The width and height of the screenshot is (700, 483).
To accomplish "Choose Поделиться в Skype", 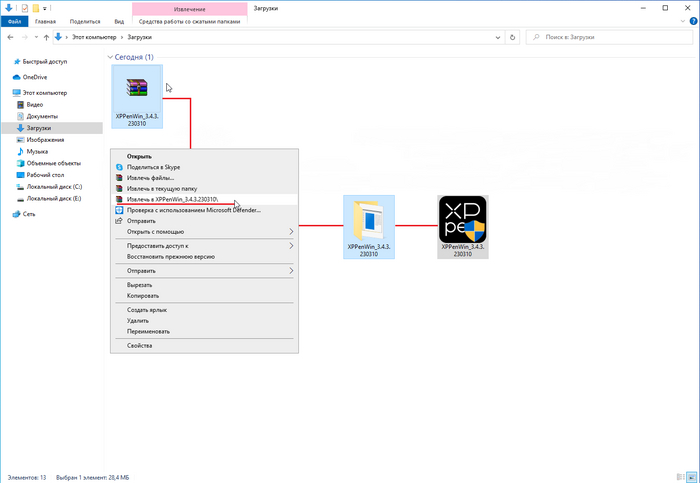I will (x=204, y=167).
